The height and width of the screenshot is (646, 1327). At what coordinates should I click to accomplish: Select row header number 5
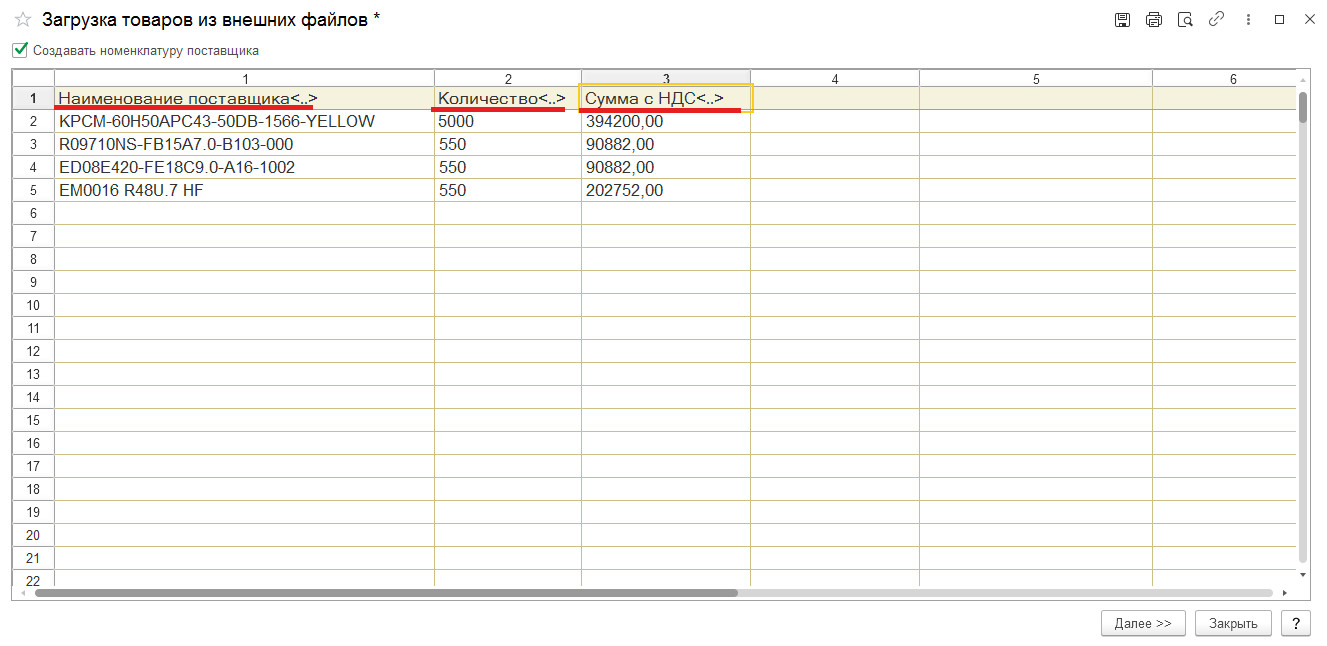click(33, 190)
